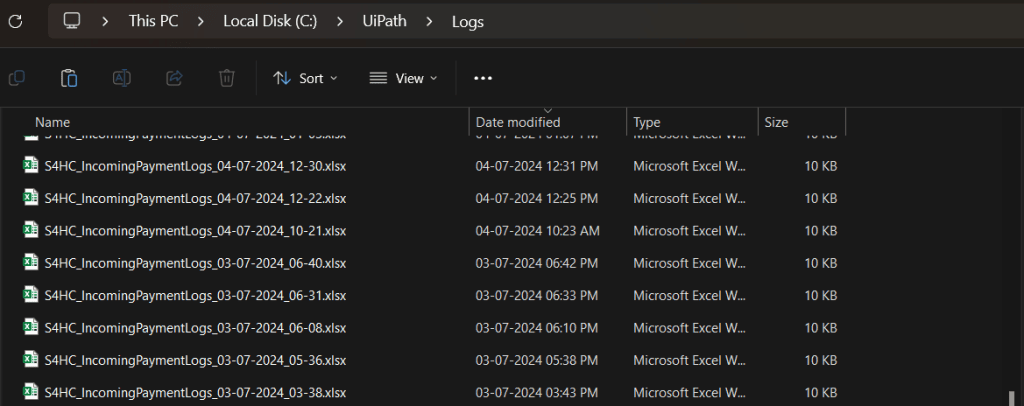
Task: Click Excel icon of the 03-07-2024_06-40 log file
Action: click(31, 262)
